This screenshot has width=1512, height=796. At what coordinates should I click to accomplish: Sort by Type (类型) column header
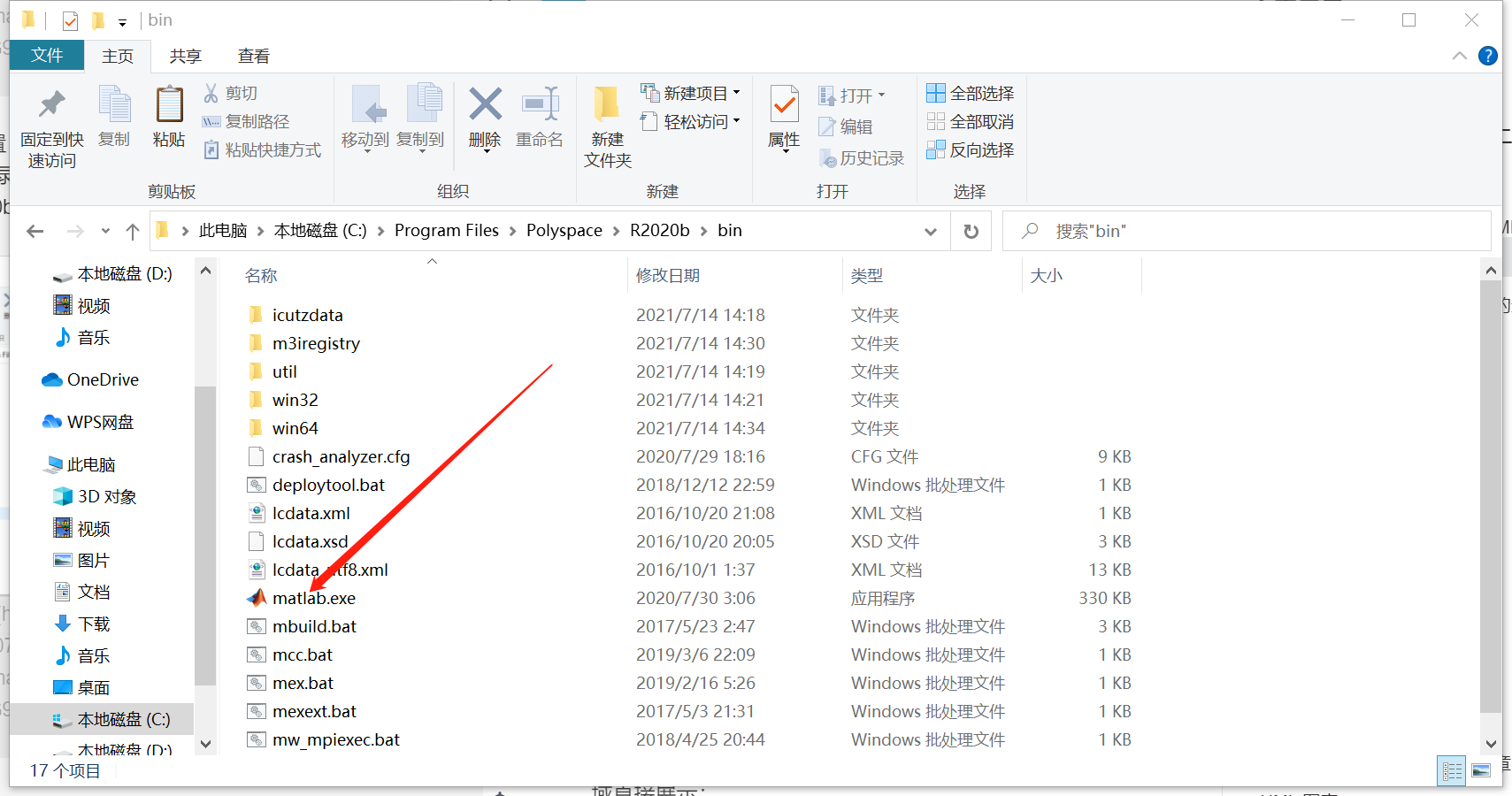point(867,275)
